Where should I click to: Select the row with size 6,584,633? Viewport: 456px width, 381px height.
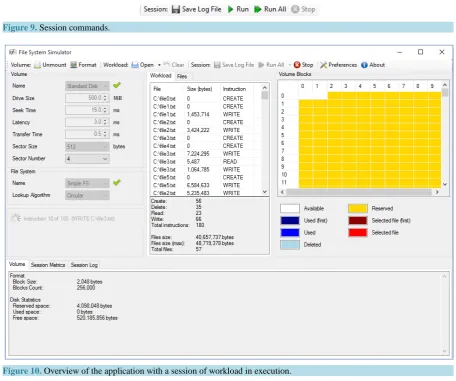click(x=206, y=185)
